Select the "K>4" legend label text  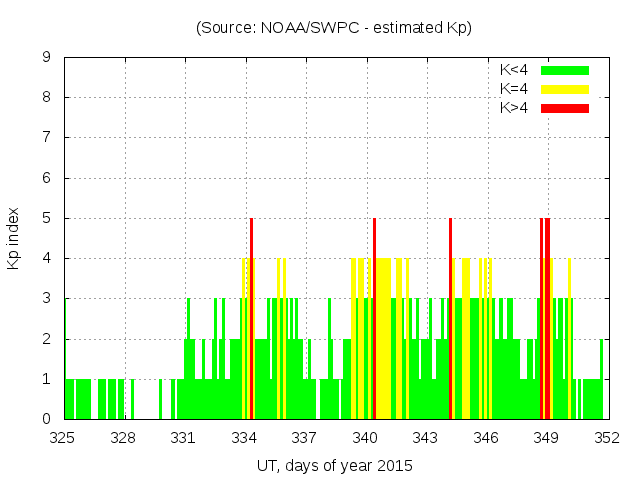pyautogui.click(x=514, y=108)
